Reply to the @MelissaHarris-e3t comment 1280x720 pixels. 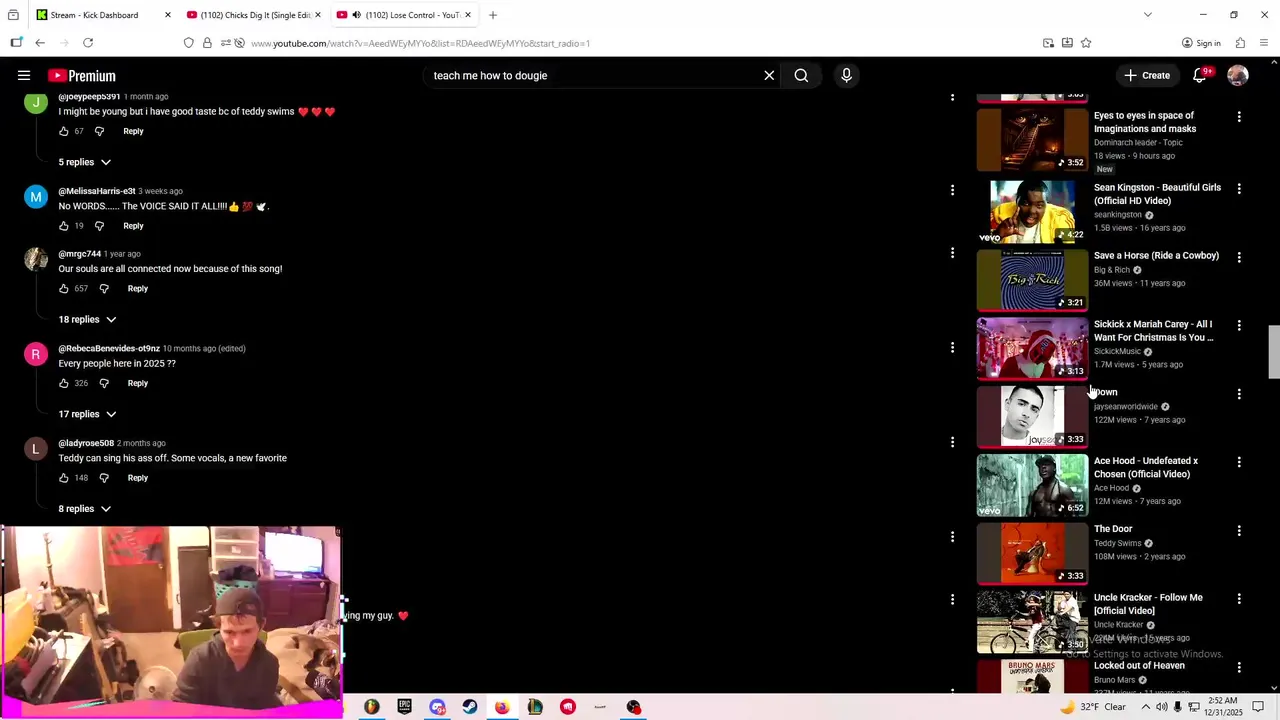133,226
